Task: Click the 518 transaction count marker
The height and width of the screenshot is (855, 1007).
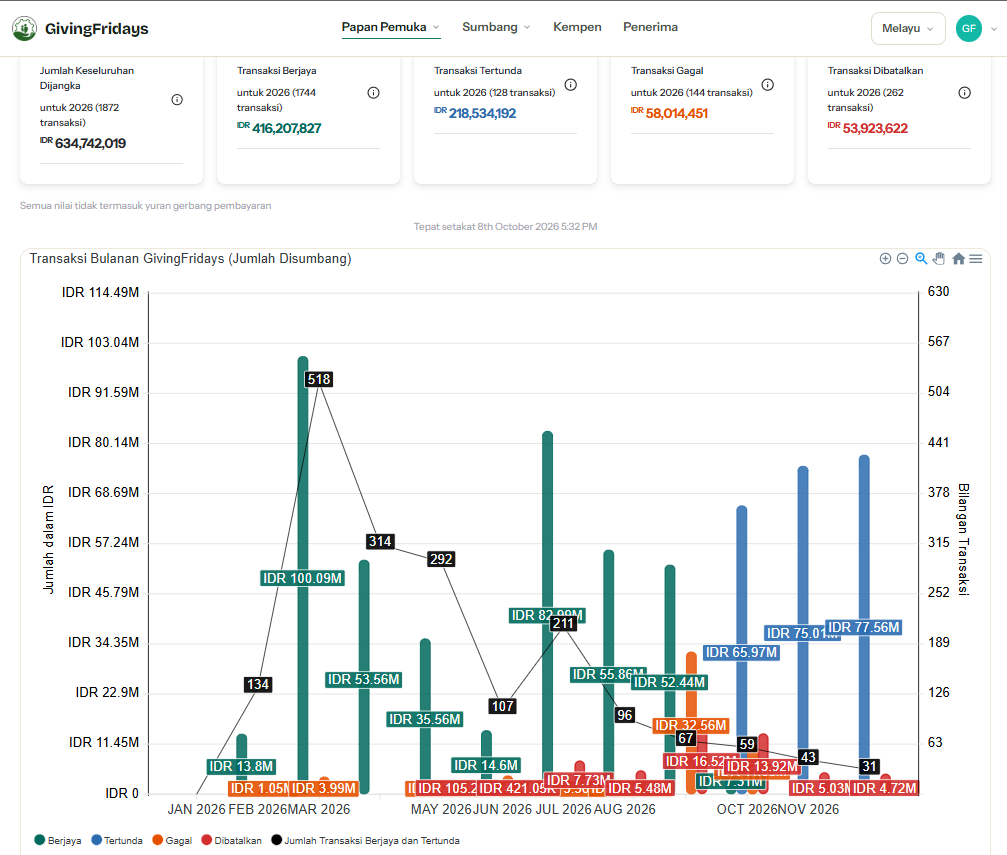Action: pos(319,379)
